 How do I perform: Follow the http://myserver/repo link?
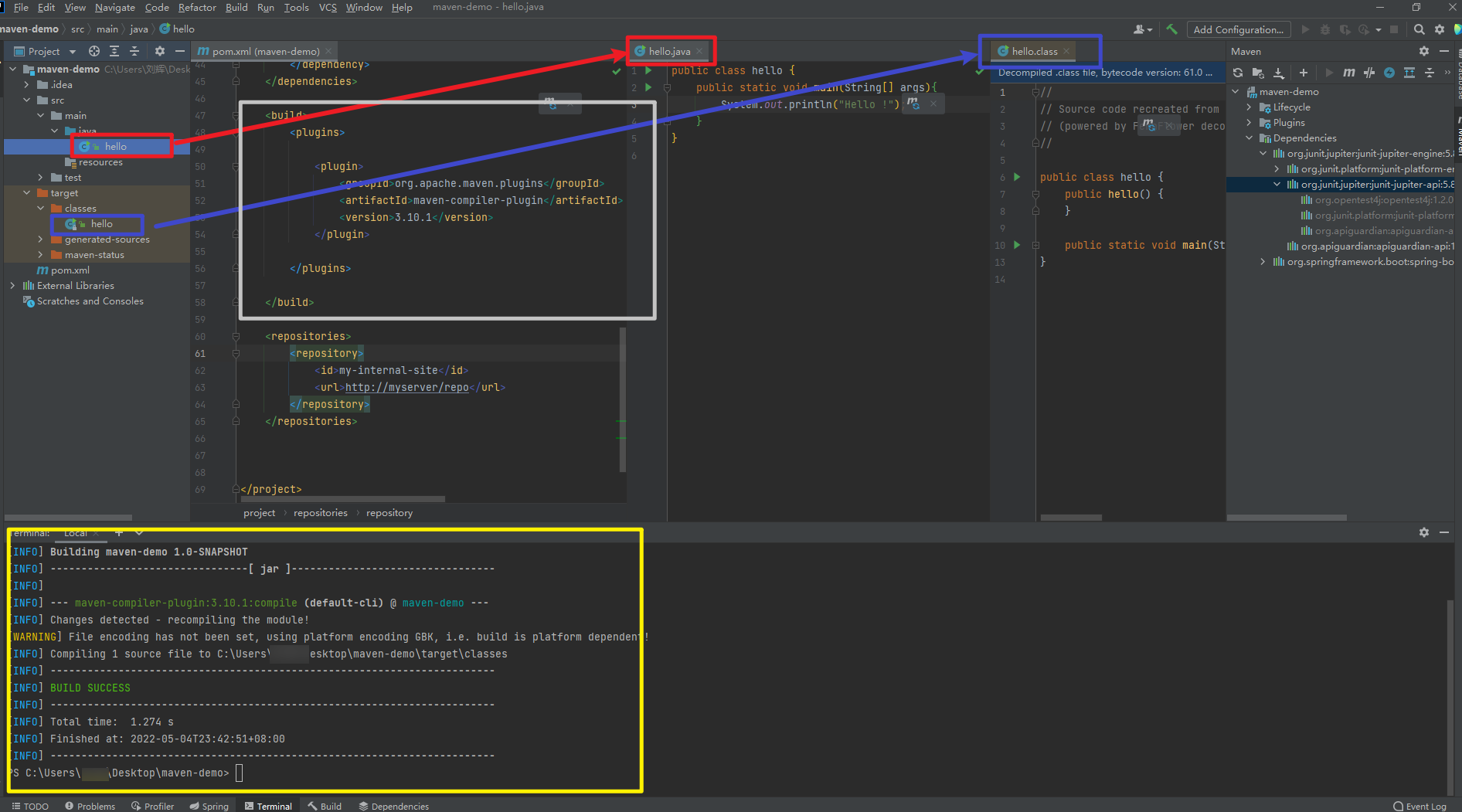(x=406, y=387)
